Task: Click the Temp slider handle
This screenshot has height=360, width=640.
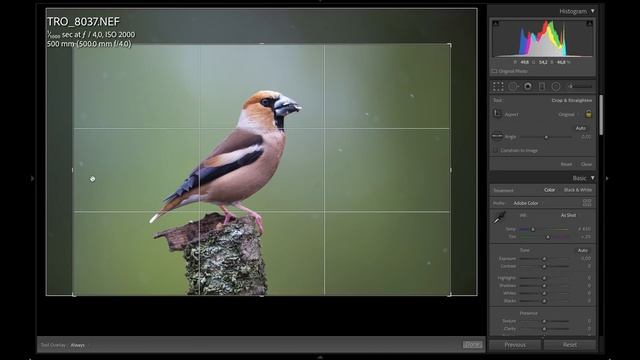Action: (x=533, y=229)
